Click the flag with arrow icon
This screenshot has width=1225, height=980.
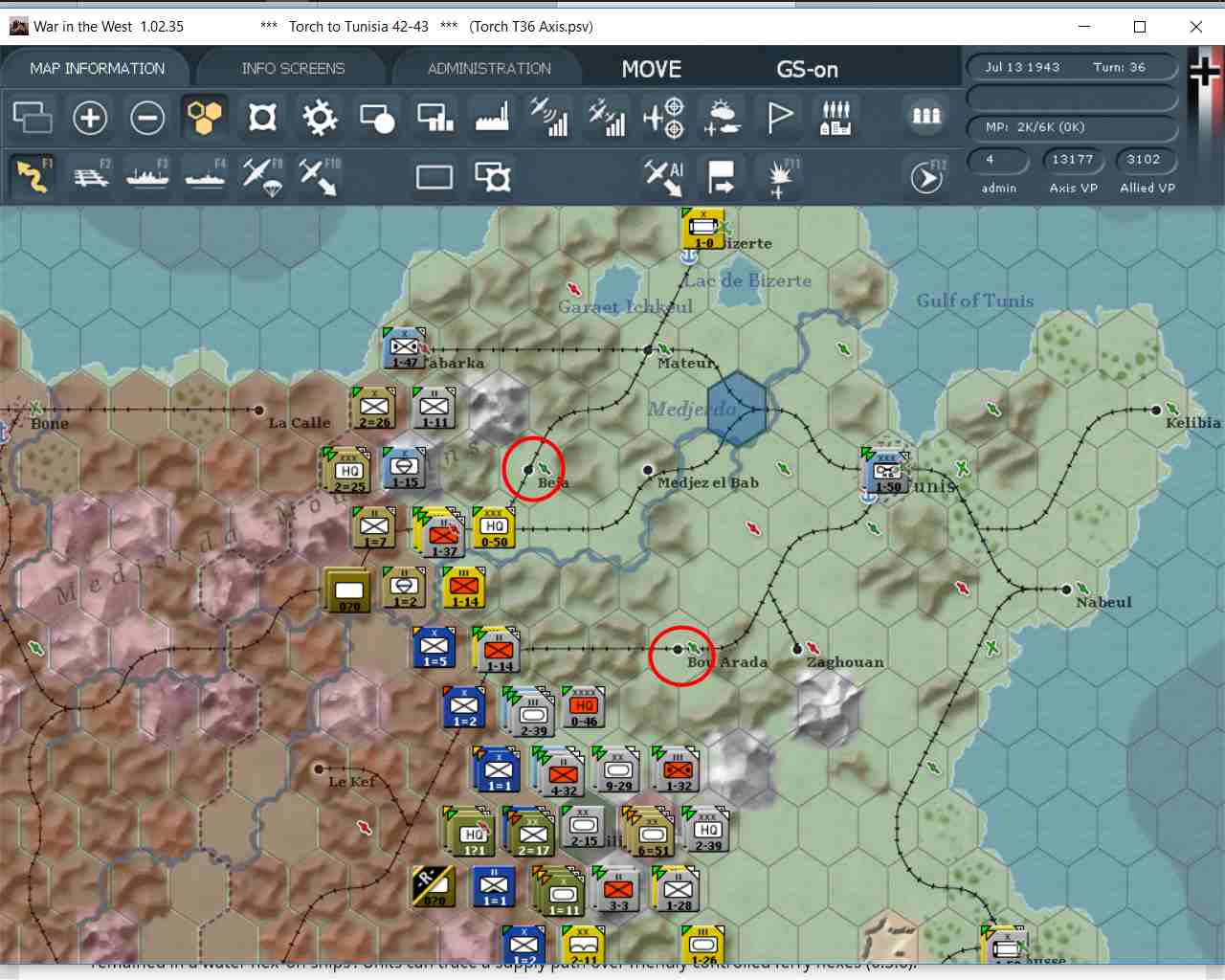(x=722, y=176)
